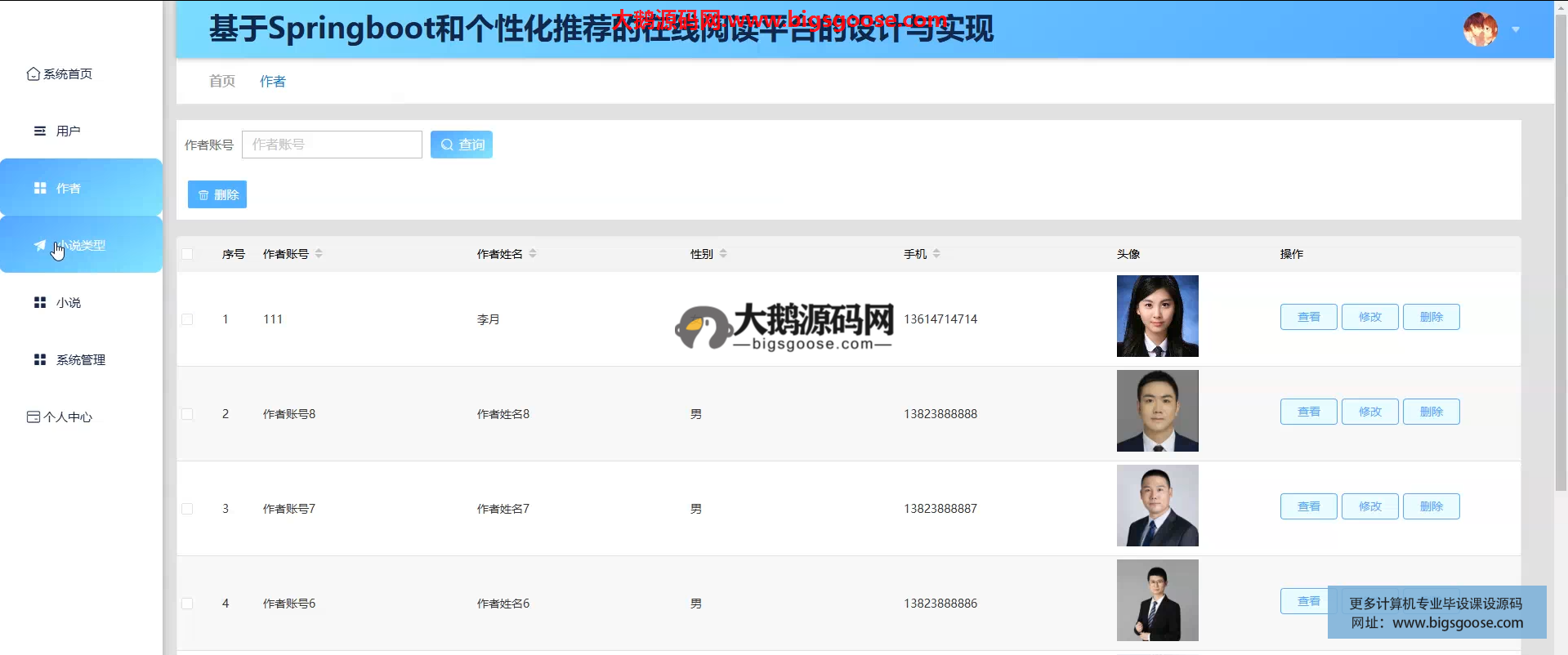Click the grid icon next to 作者
Viewport: 1568px width, 655px height.
coord(39,189)
